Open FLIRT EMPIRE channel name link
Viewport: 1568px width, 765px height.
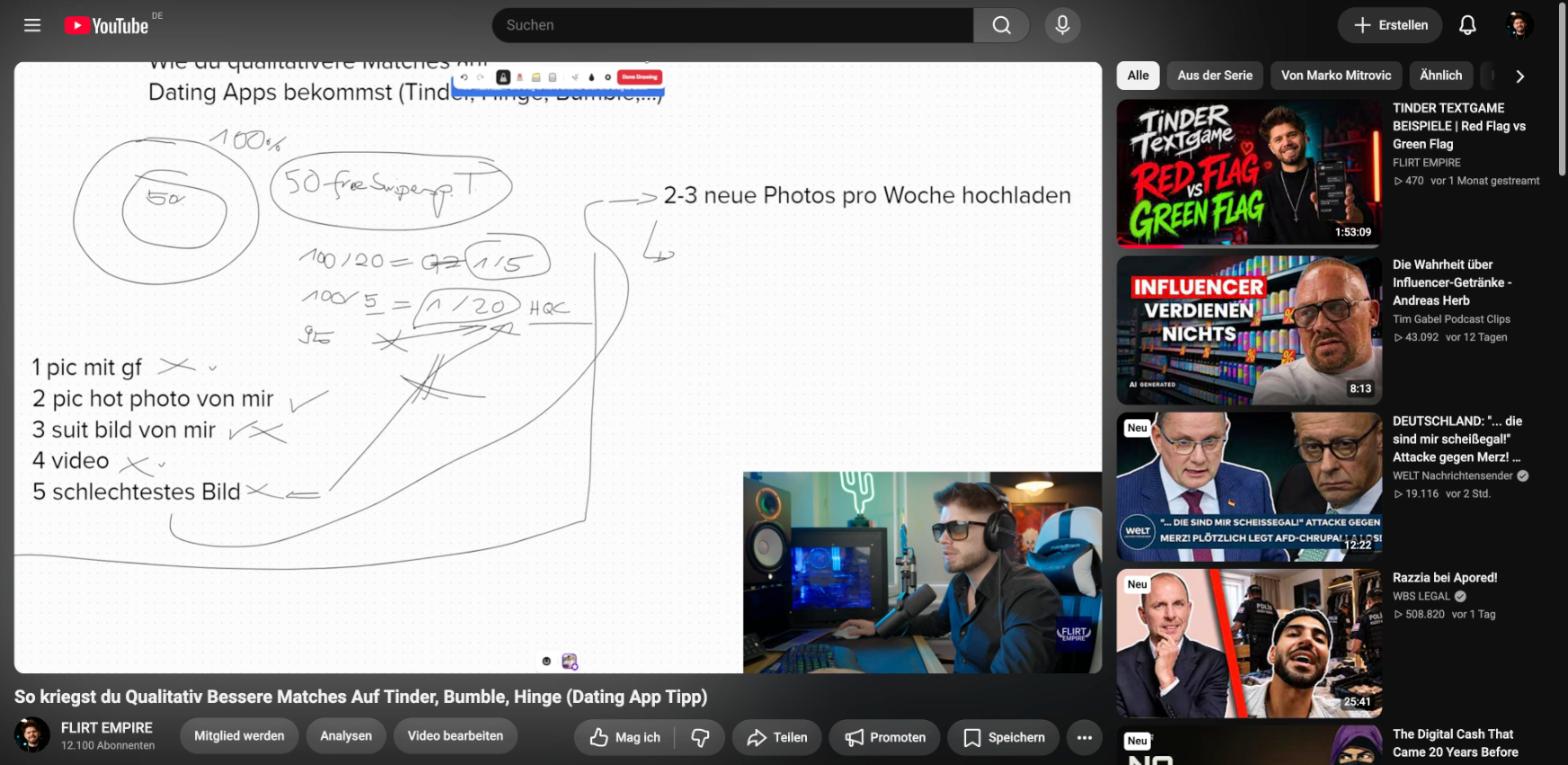click(107, 727)
